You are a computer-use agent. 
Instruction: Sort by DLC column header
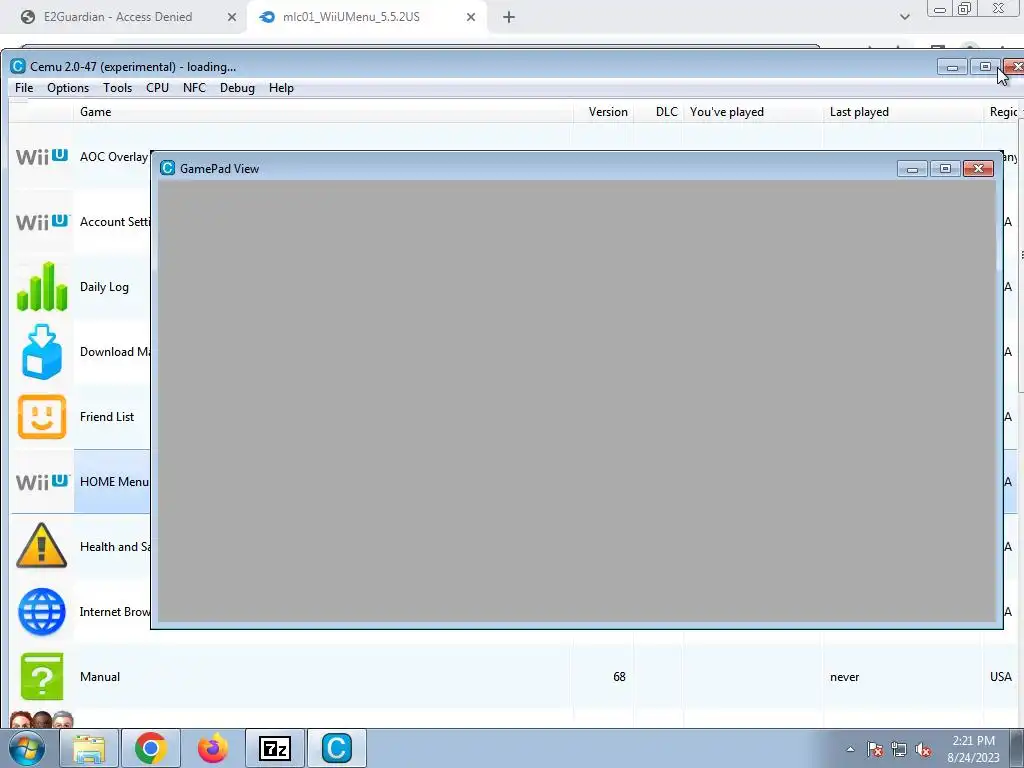click(666, 112)
